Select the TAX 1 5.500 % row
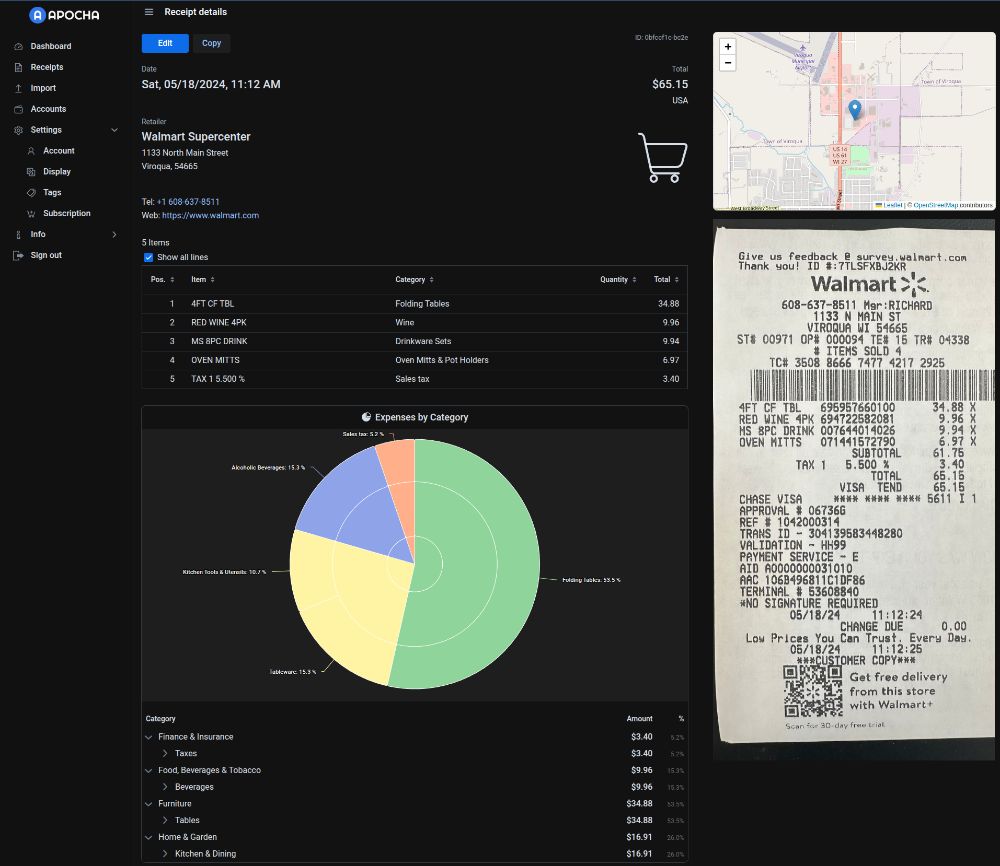The width and height of the screenshot is (1000, 866). click(x=414, y=379)
